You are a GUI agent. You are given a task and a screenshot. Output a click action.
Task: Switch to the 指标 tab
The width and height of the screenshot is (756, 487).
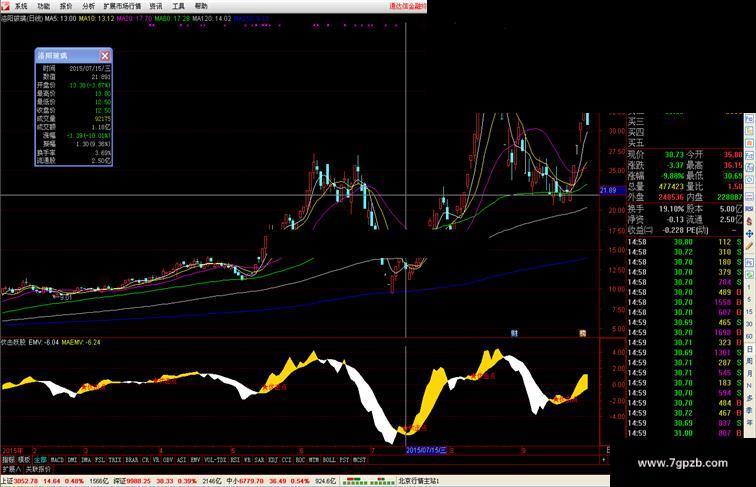[9, 460]
